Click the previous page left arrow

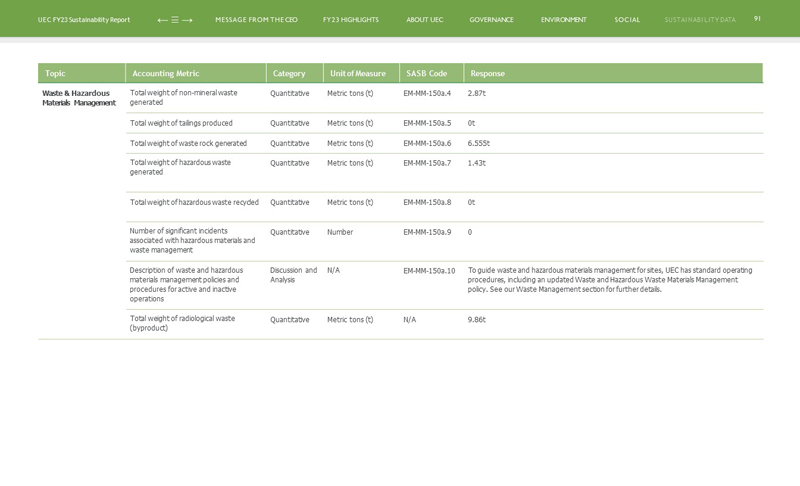tap(162, 20)
